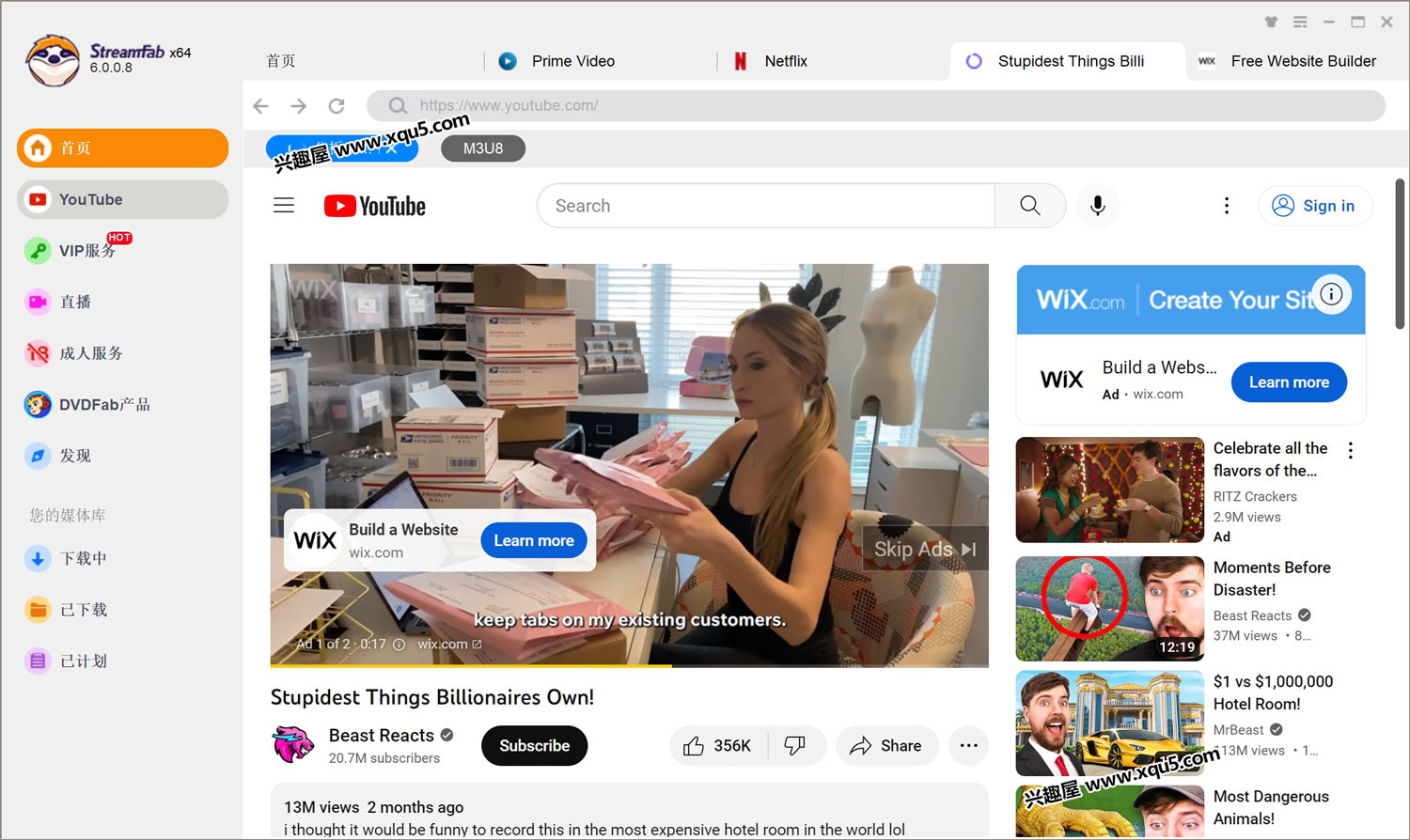Go back using the left arrow icon
This screenshot has height=840, width=1410.
[x=261, y=106]
